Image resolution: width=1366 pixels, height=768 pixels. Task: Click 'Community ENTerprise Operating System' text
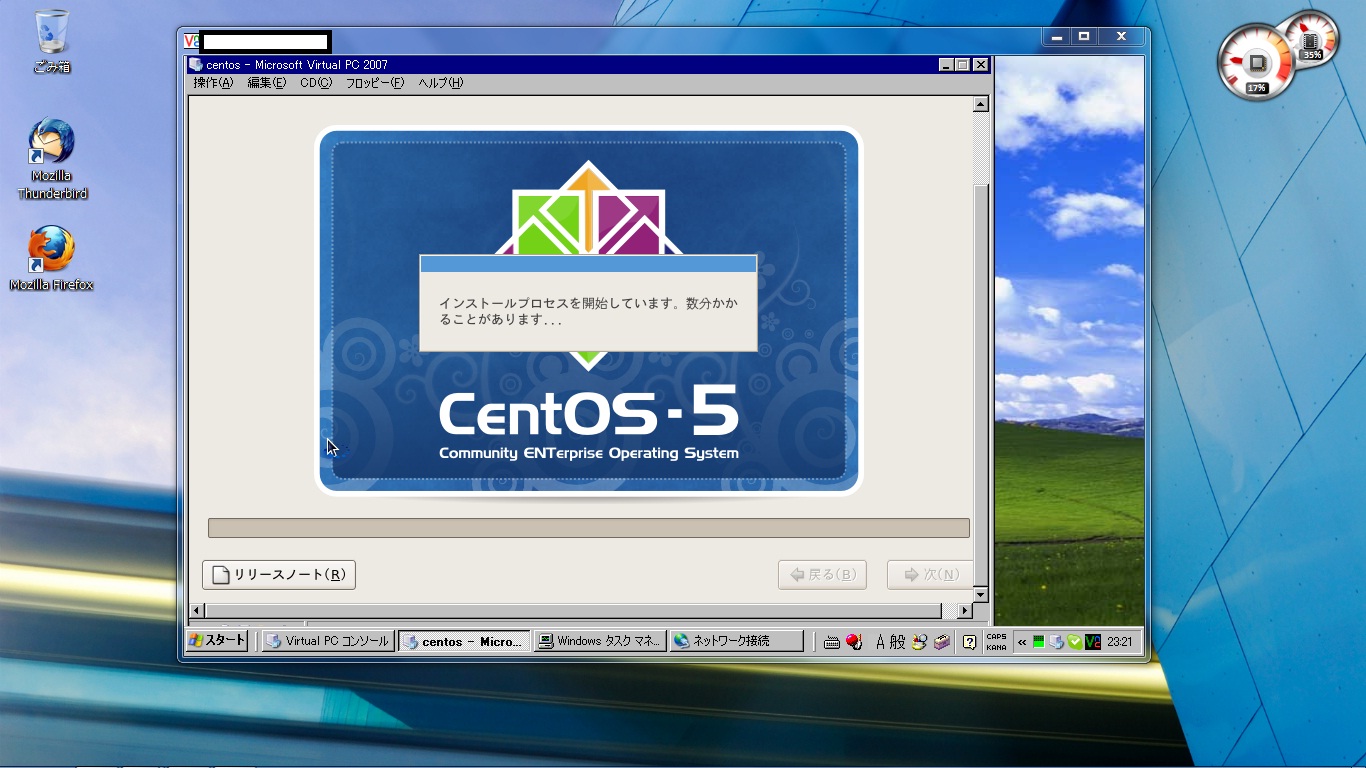pos(589,454)
